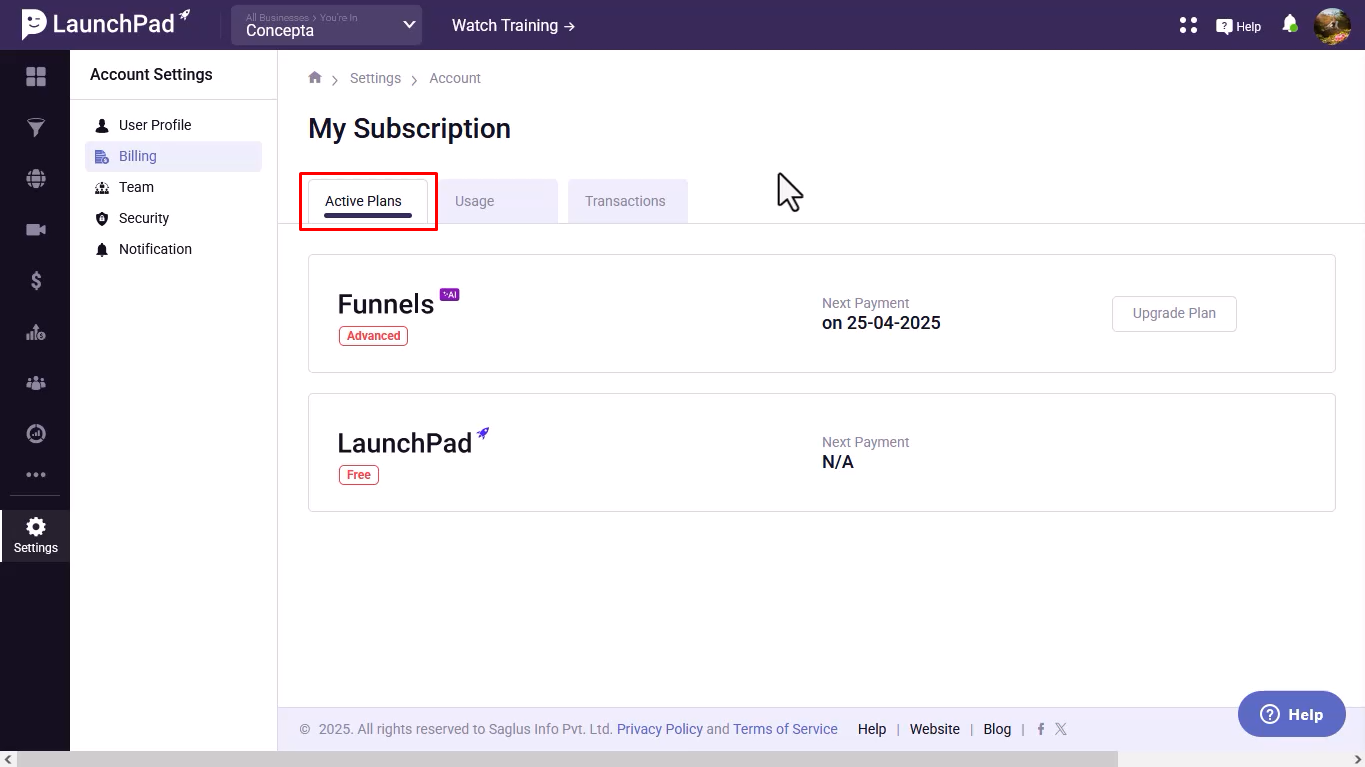The image size is (1365, 767).
Task: Open the people group sidebar icon
Action: 36,383
